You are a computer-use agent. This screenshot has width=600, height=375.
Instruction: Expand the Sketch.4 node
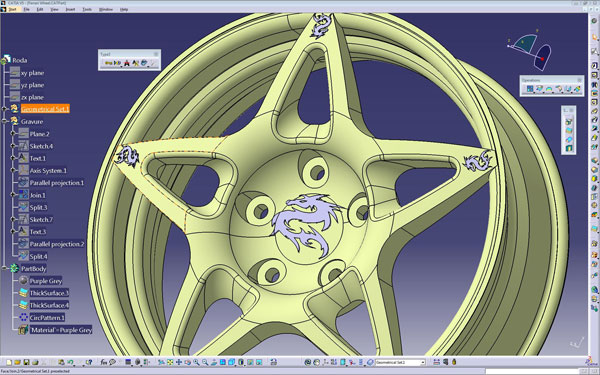tap(13, 146)
